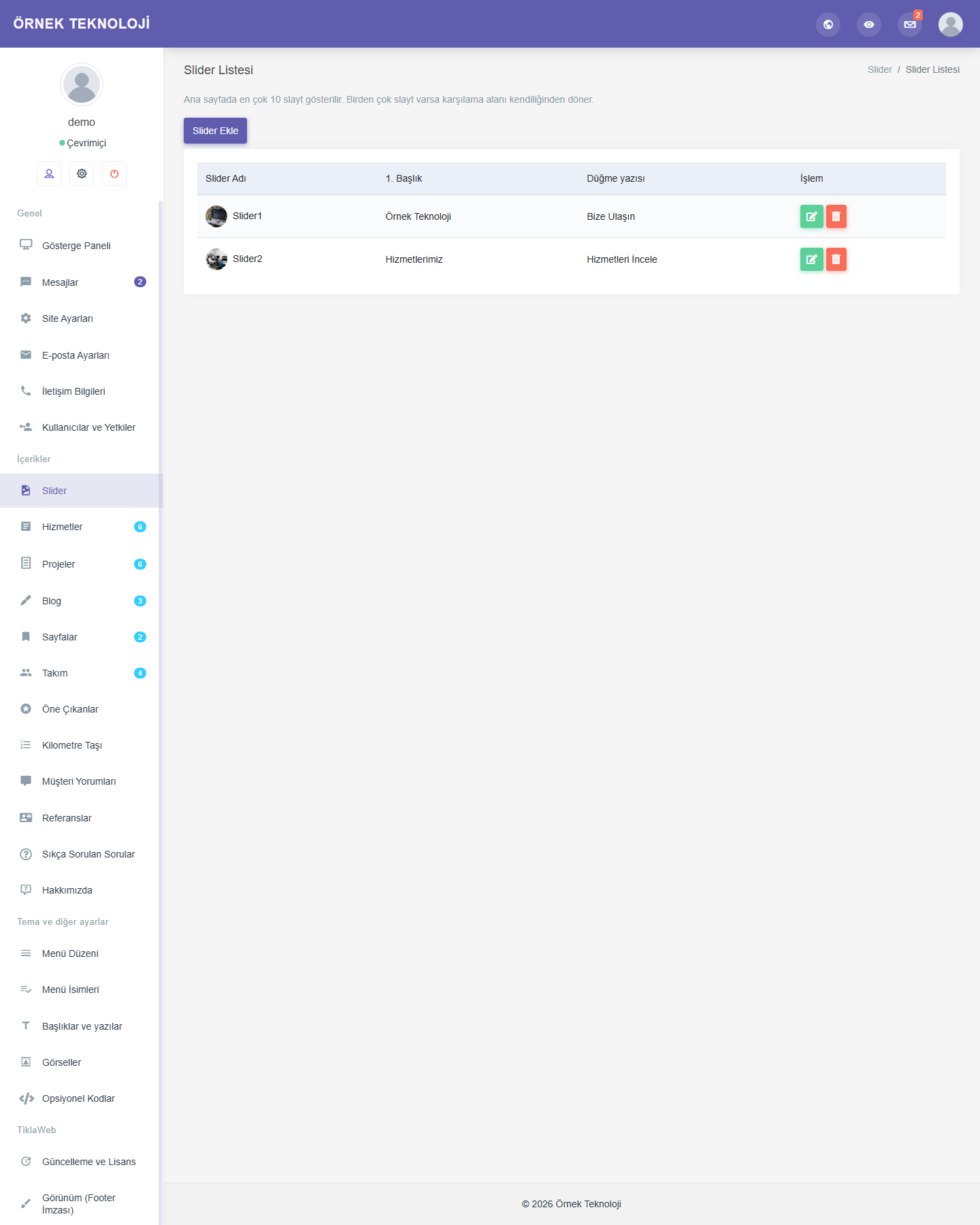Click the profile icon under demo
The image size is (980, 1225).
(49, 174)
